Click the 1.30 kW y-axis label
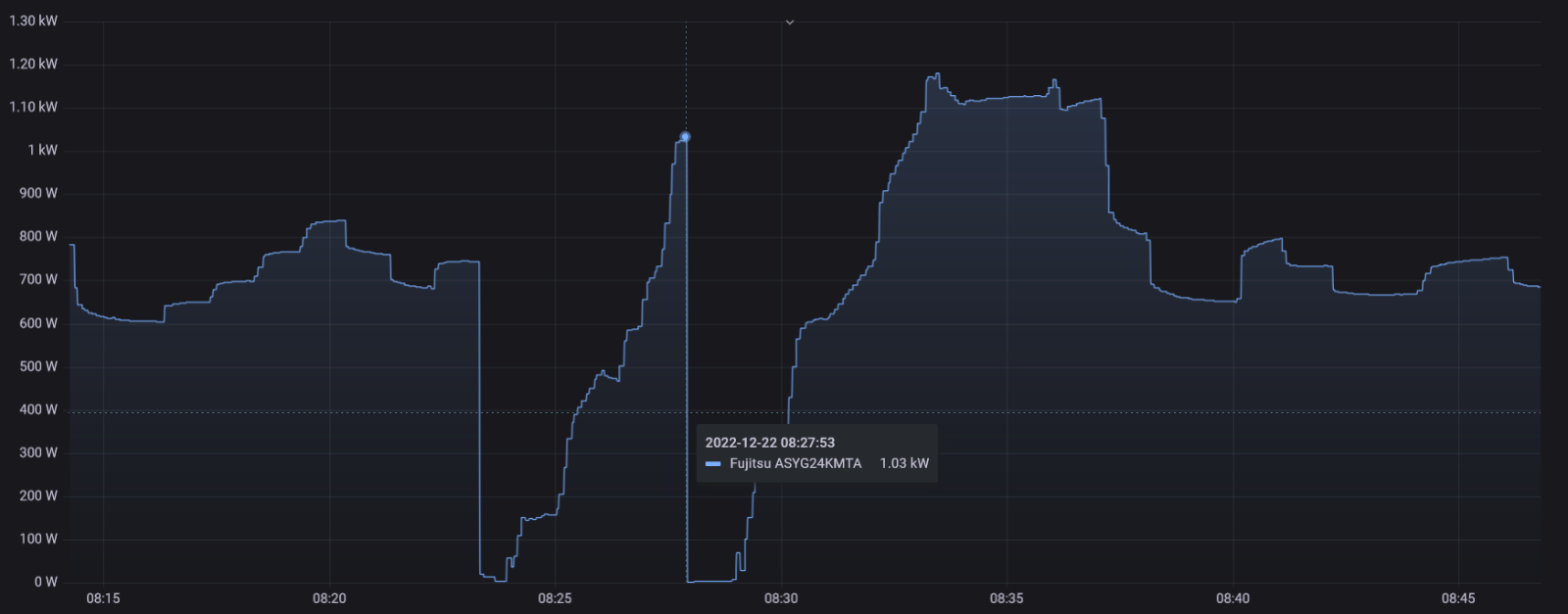This screenshot has height=614, width=1568. coord(33,21)
